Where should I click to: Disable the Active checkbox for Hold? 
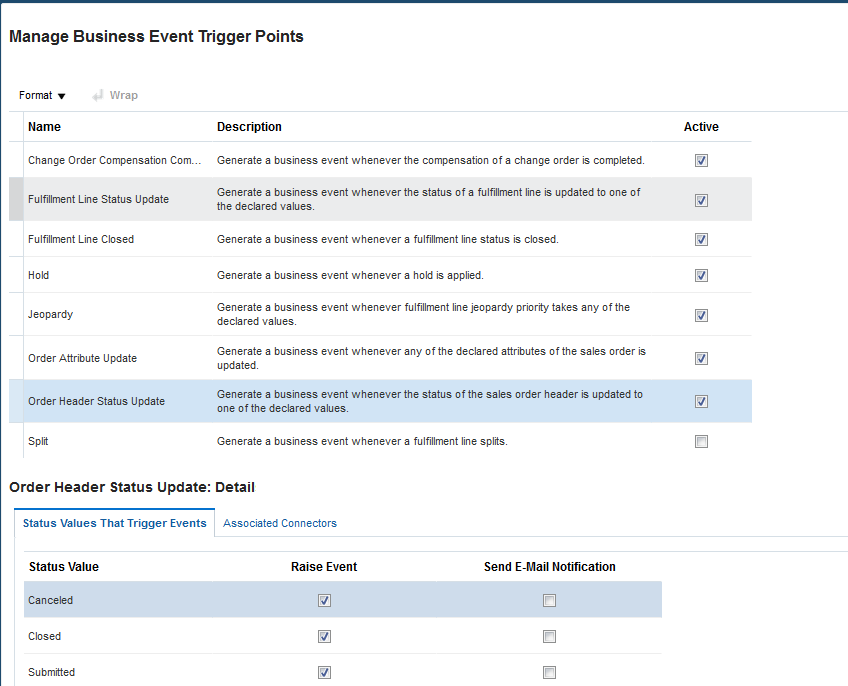coord(701,275)
